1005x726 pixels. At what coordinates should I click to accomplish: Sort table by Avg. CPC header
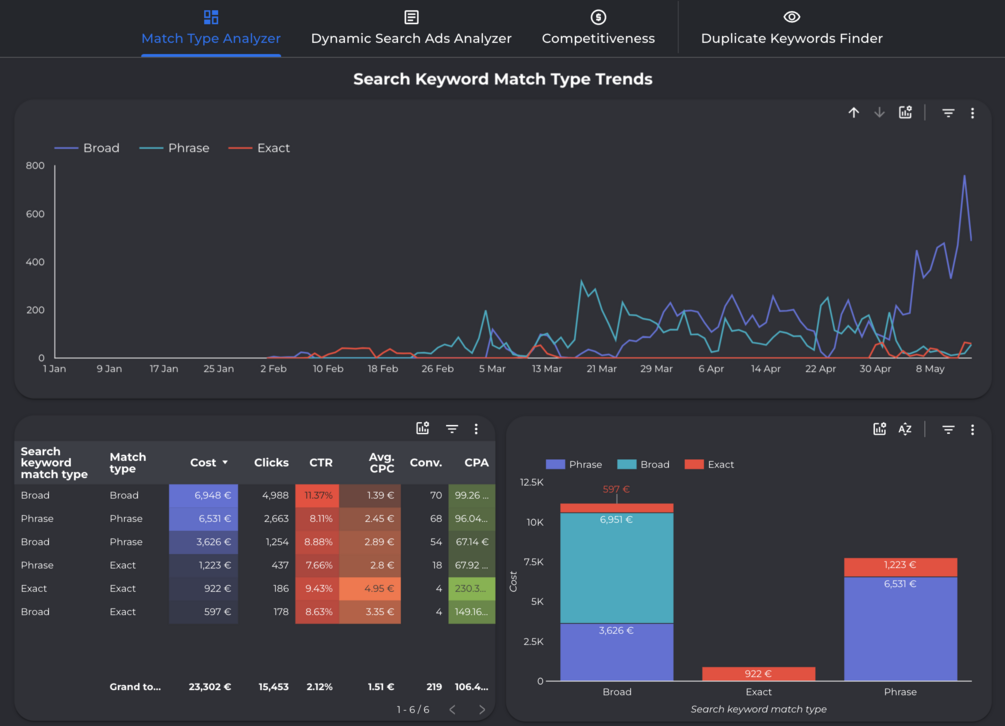click(381, 463)
